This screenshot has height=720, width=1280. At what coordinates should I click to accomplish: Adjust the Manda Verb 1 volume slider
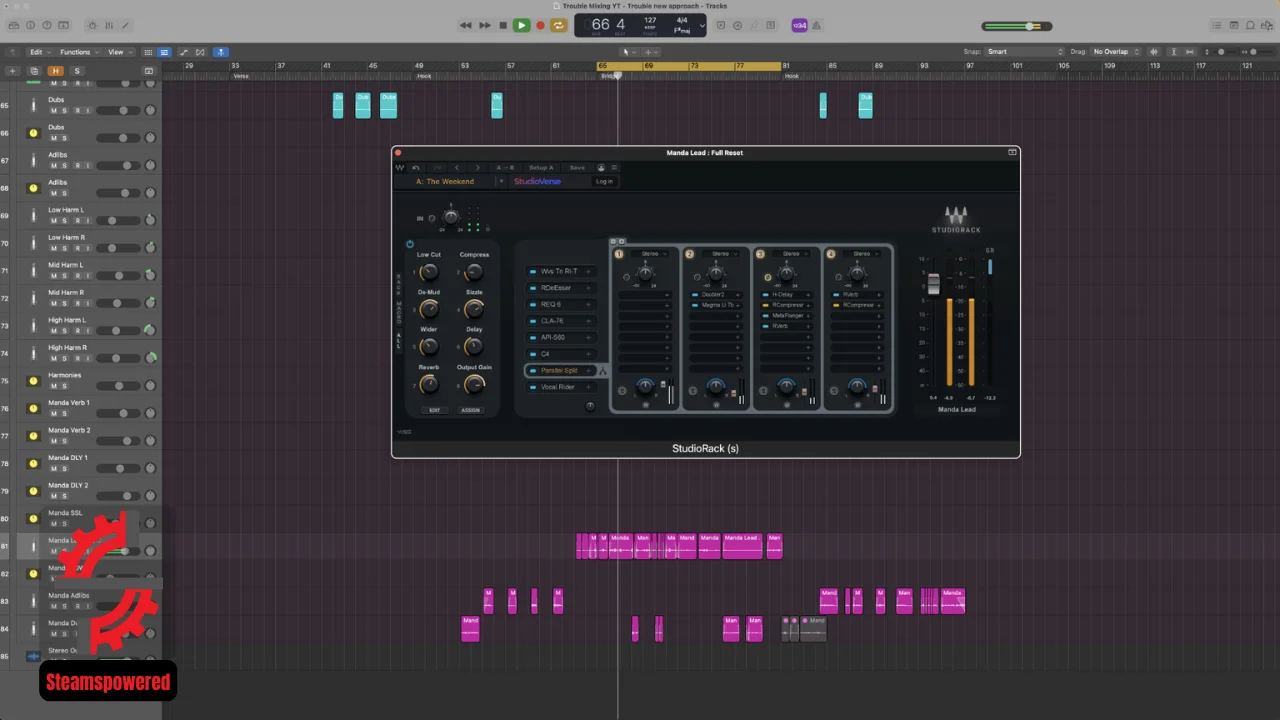pos(117,413)
